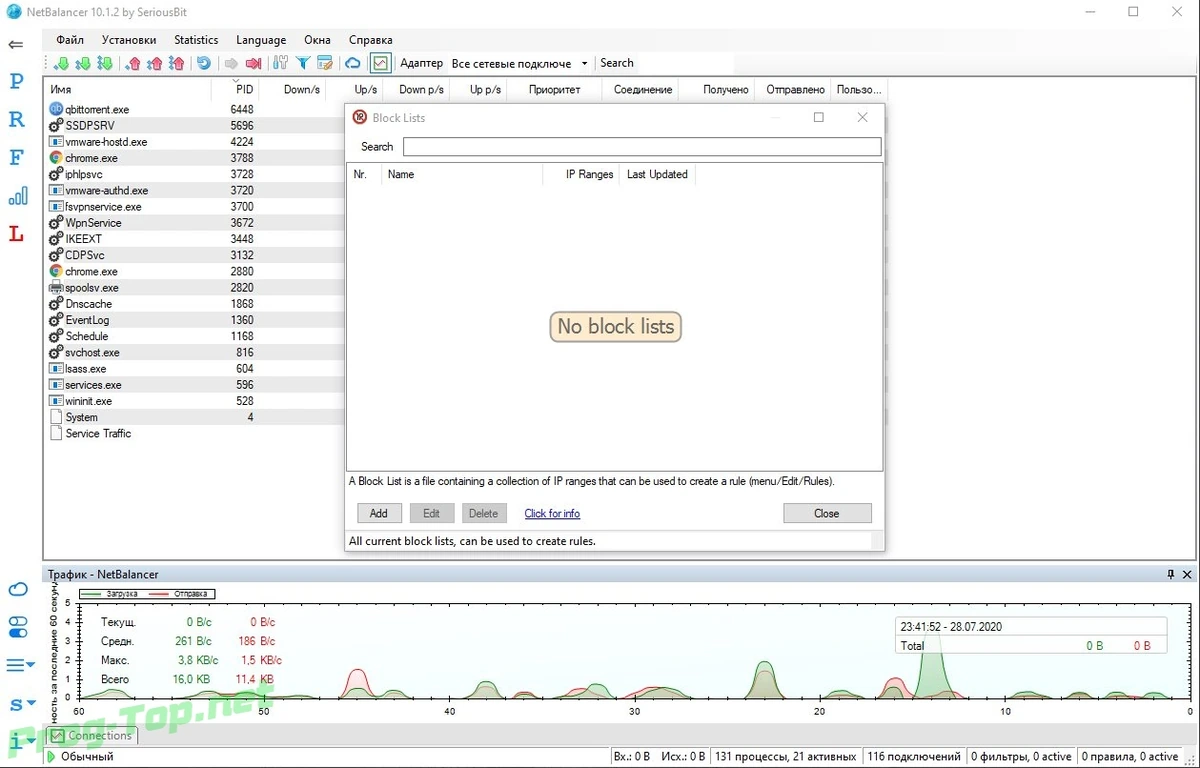Open the Language menu

(261, 40)
